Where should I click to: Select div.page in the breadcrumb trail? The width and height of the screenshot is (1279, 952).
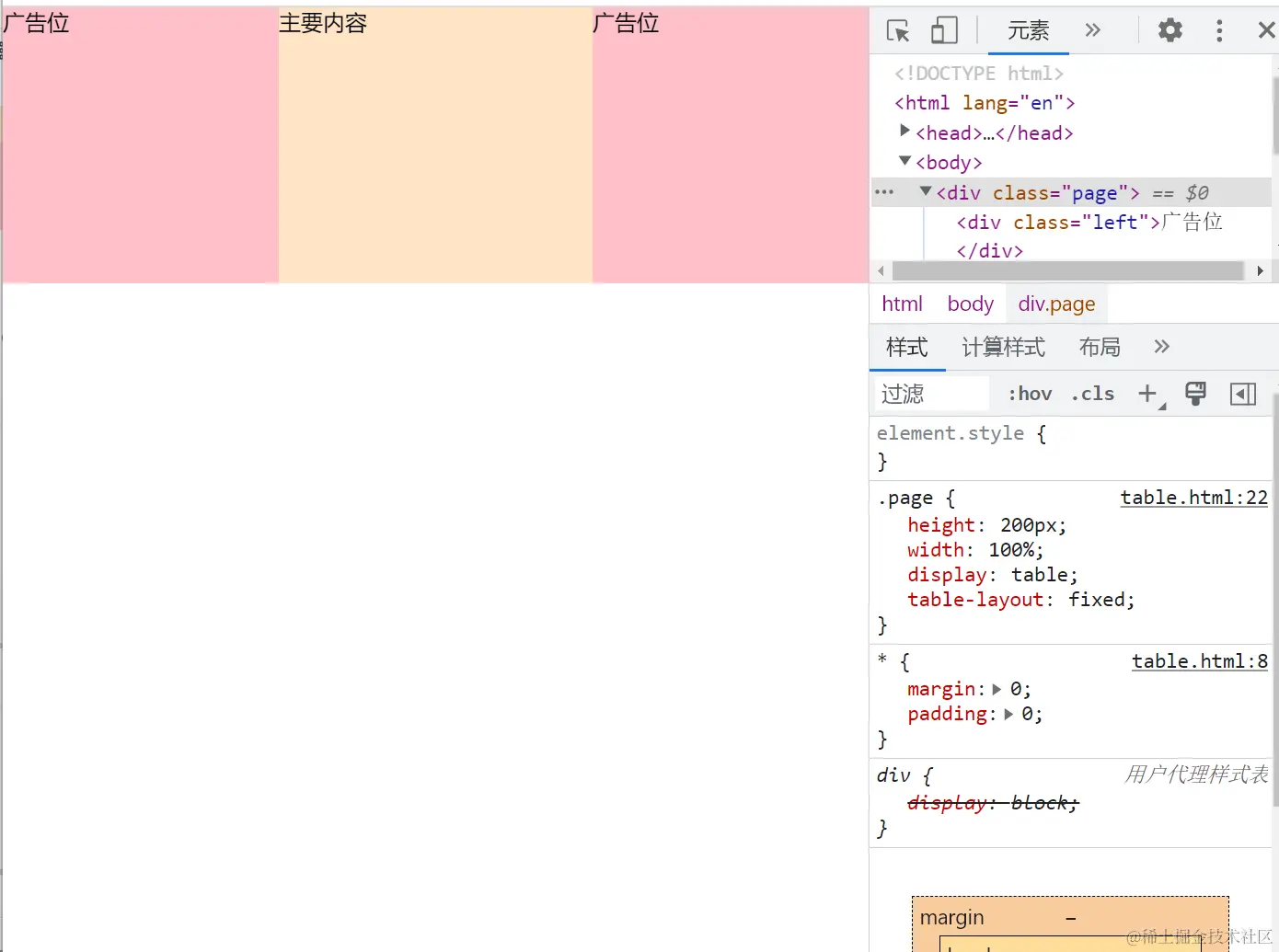pos(1056,304)
